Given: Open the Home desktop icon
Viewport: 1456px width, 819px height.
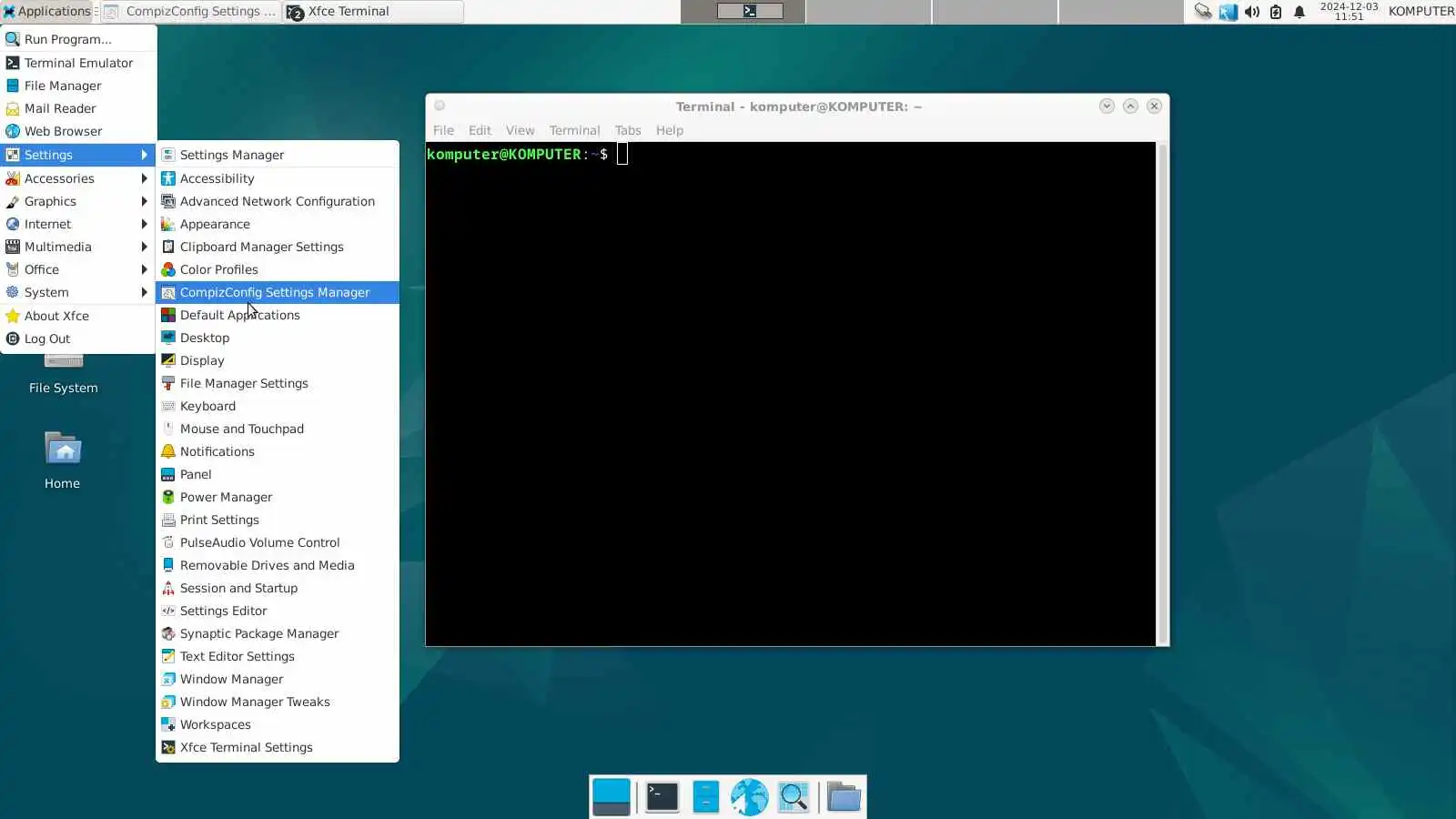Looking at the screenshot, I should coord(63,460).
